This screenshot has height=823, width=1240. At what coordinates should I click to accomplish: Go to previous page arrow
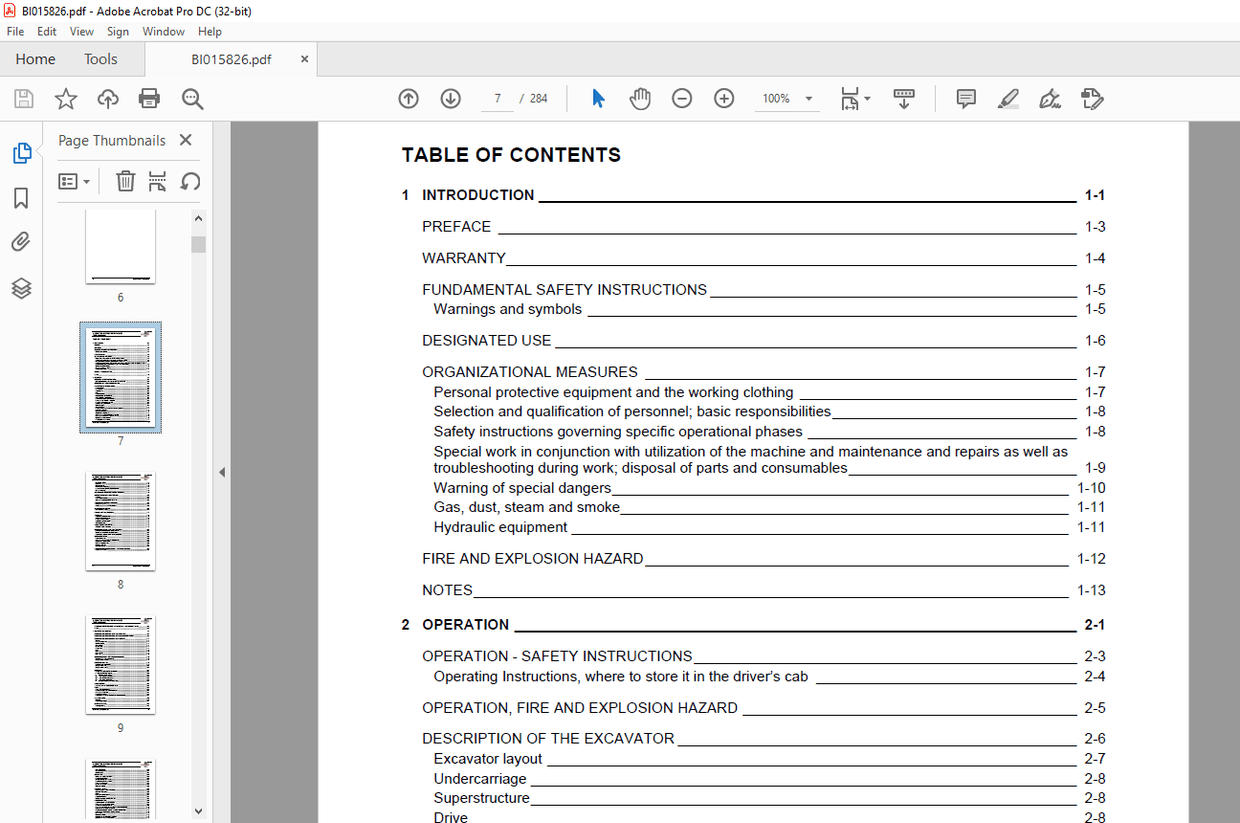[408, 98]
